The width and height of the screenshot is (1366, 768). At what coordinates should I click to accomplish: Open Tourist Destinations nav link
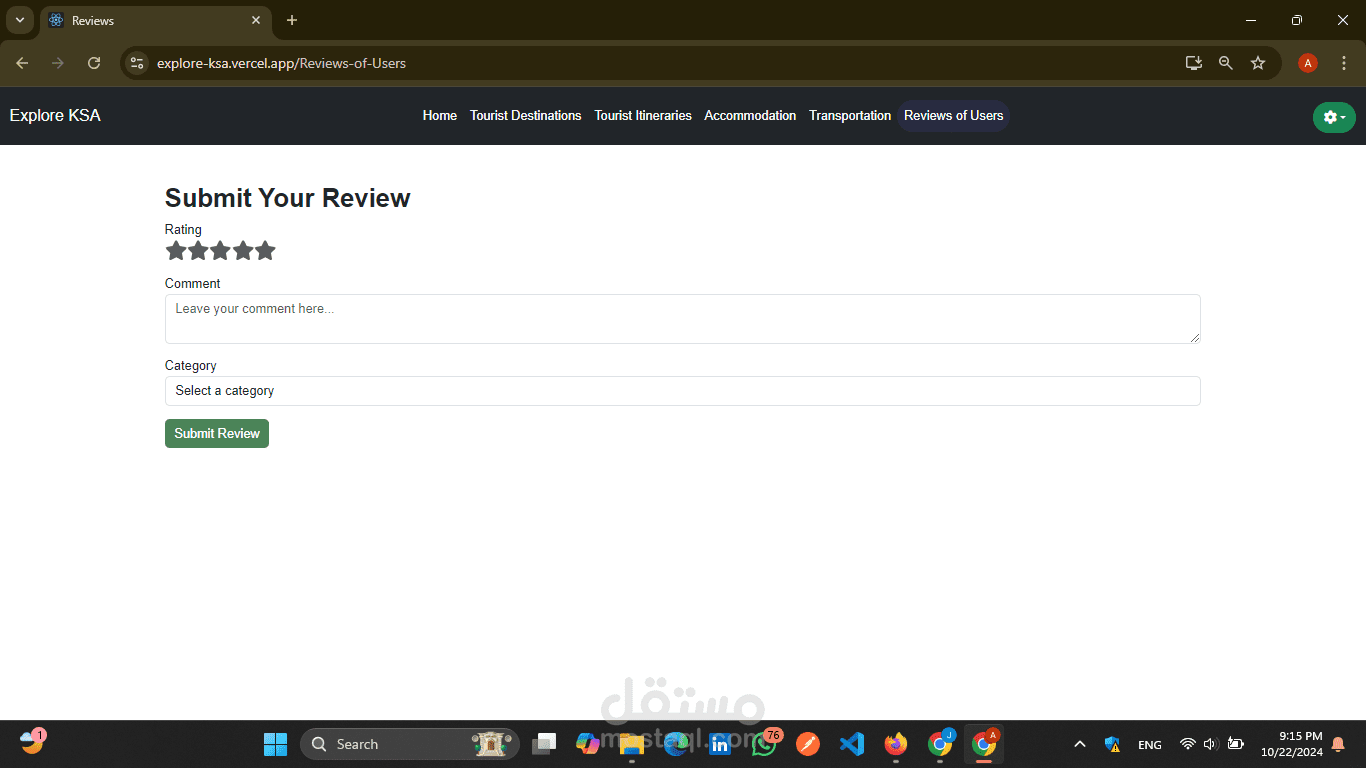526,116
